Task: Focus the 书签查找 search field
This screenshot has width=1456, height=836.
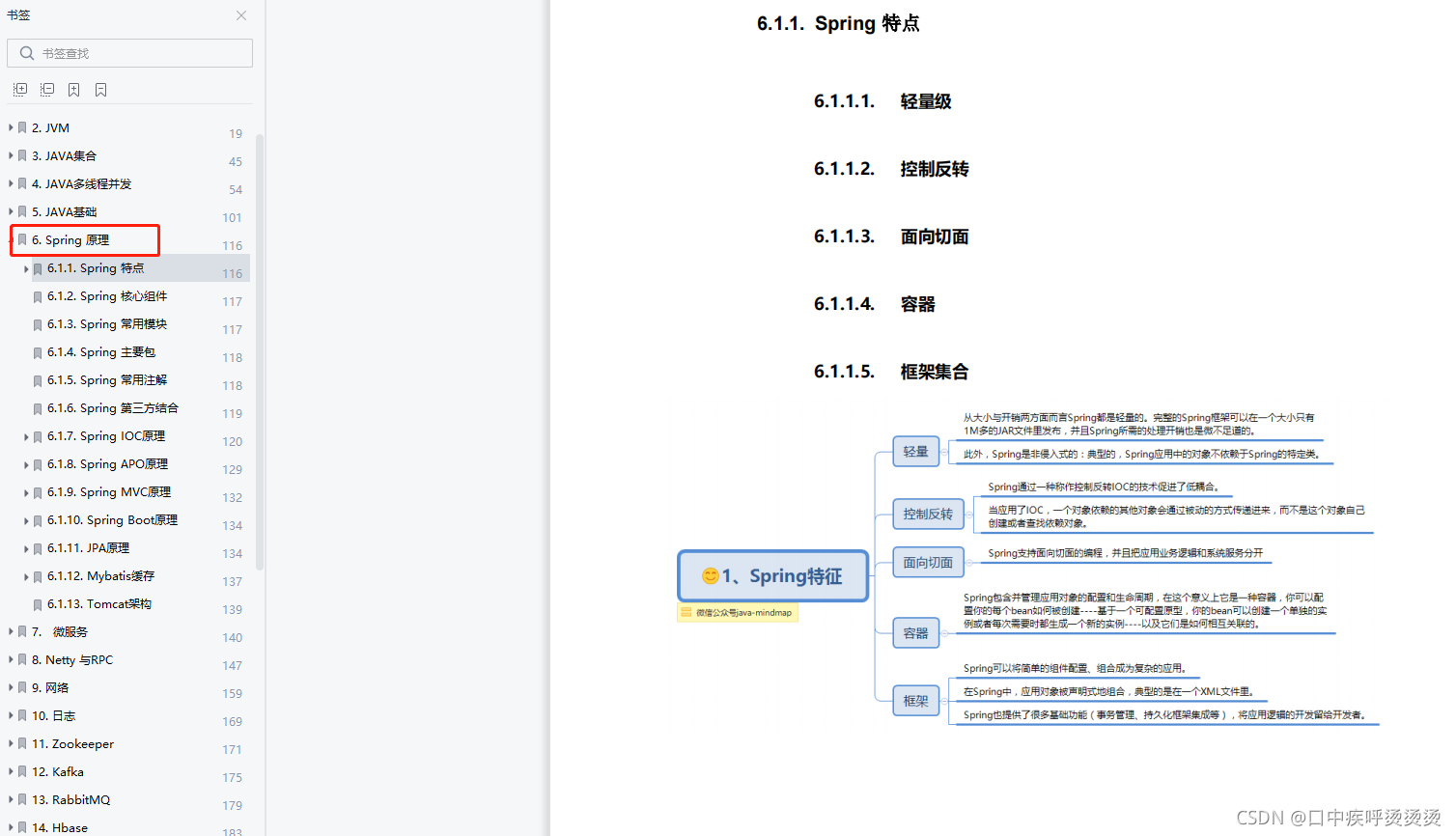Action: point(129,53)
